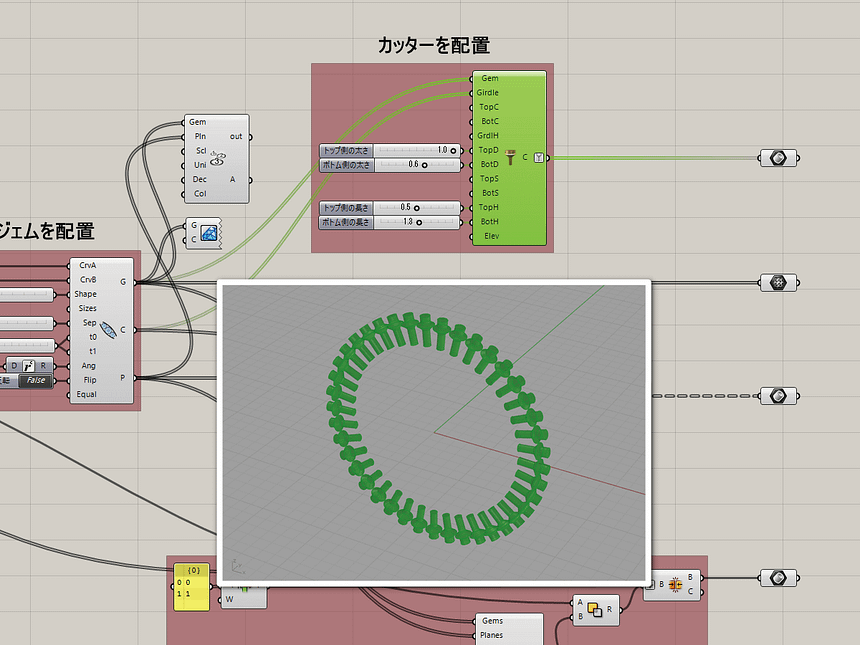The height and width of the screenshot is (645, 860).
Task: Click the ボトム側の太さ slider set to 0.6
Action: (390, 164)
